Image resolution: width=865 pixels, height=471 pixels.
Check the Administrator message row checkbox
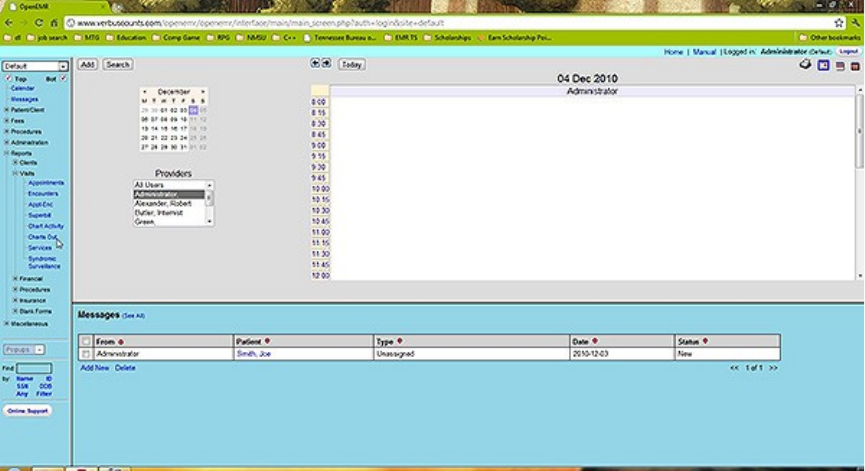86,354
